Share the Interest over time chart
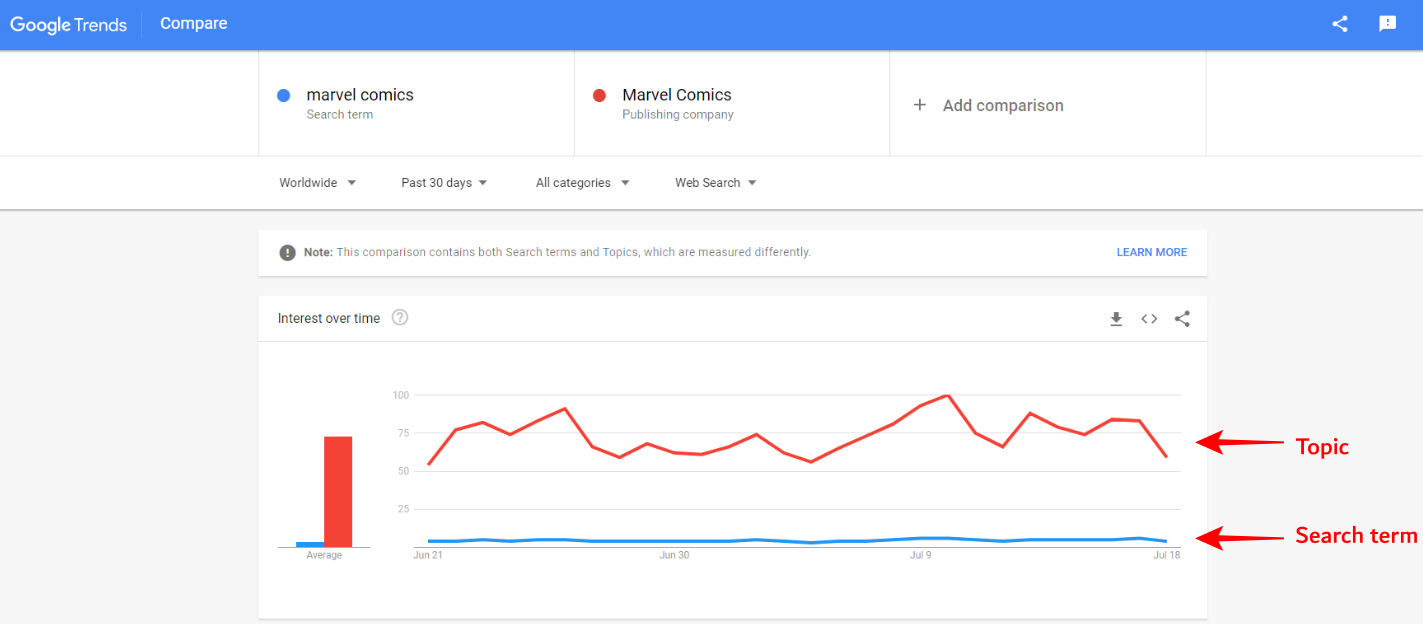This screenshot has height=624, width=1423. click(1182, 319)
